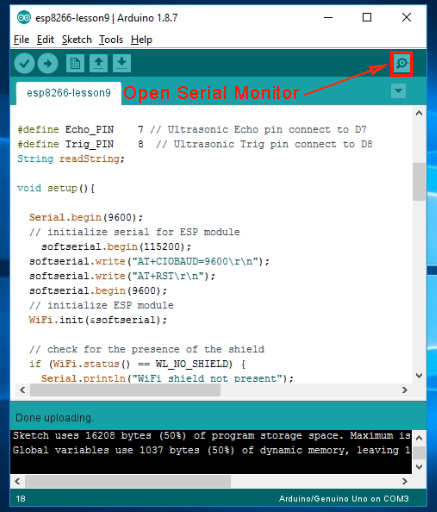Click the Arduino logo in the title bar
437x512 pixels.
coord(24,17)
